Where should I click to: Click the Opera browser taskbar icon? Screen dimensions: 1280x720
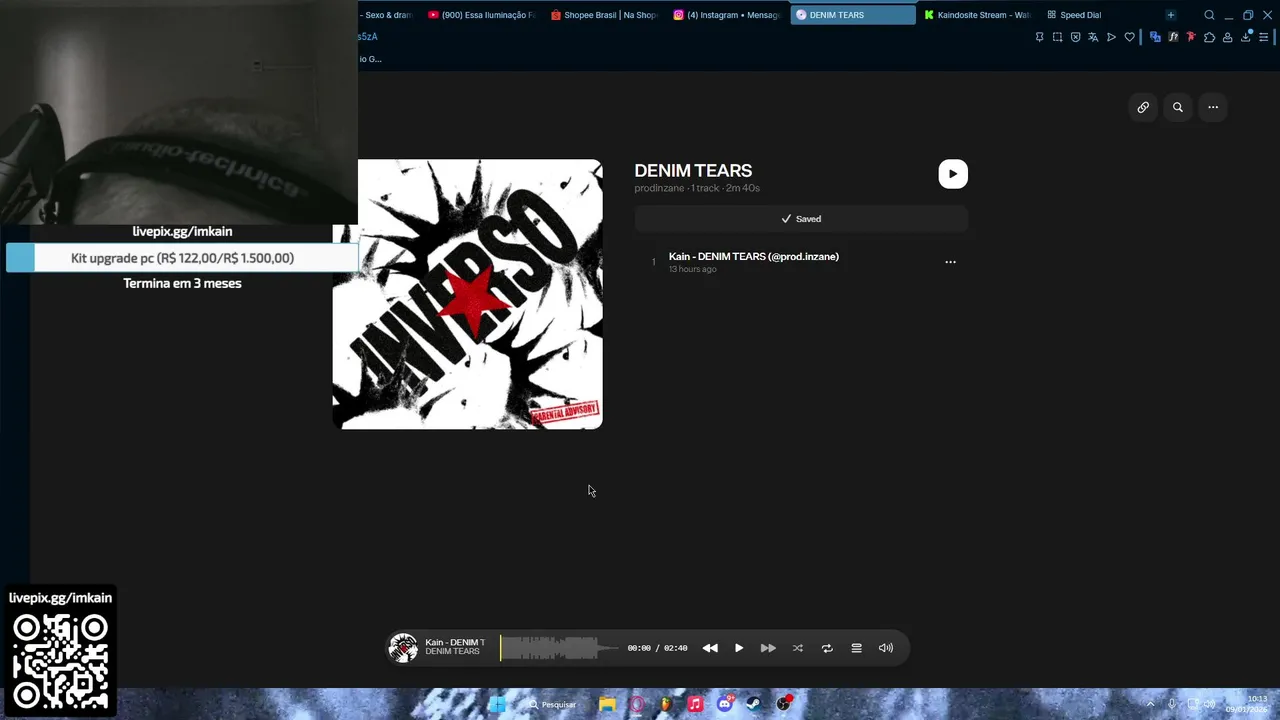click(636, 704)
